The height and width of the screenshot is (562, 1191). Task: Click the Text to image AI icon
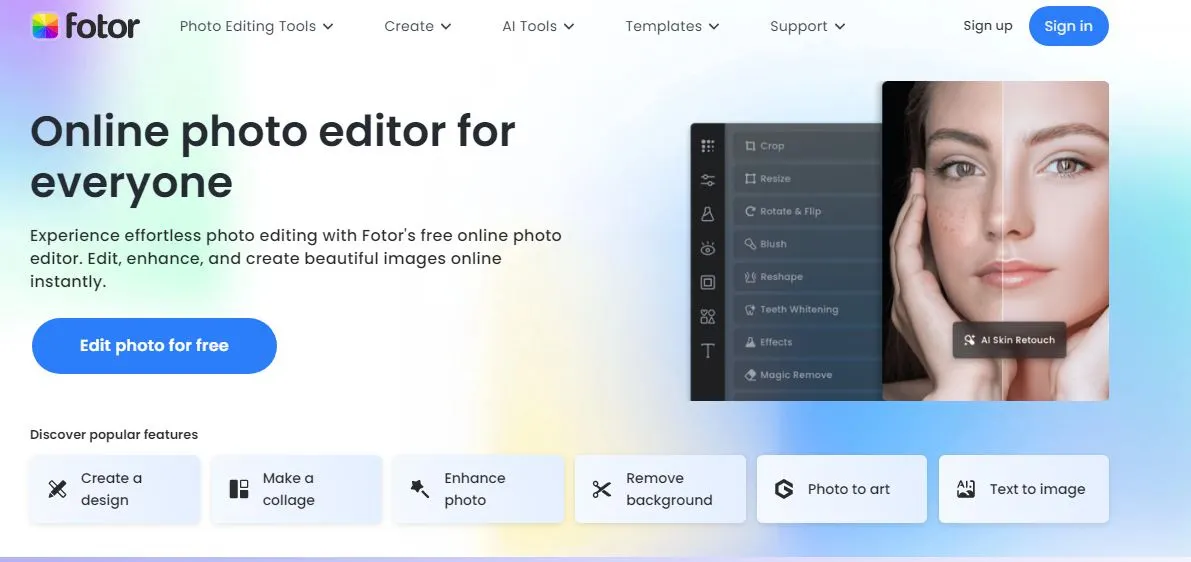tap(965, 489)
